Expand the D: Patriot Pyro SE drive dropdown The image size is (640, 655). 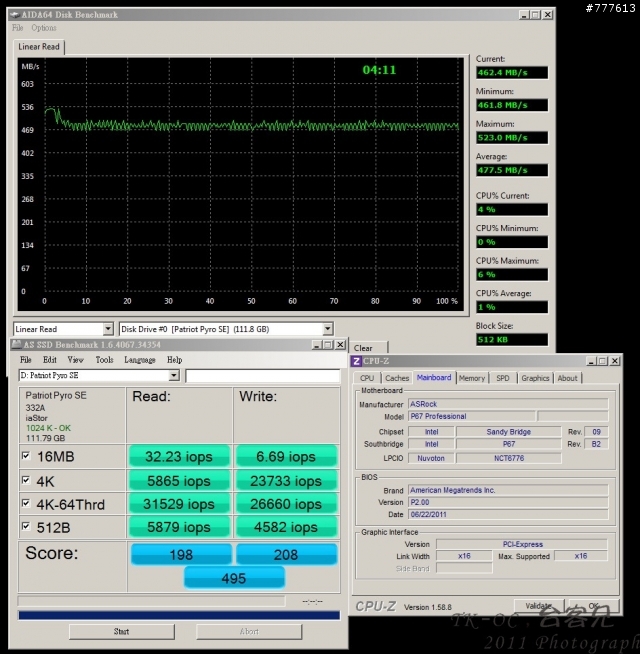pyautogui.click(x=174, y=376)
